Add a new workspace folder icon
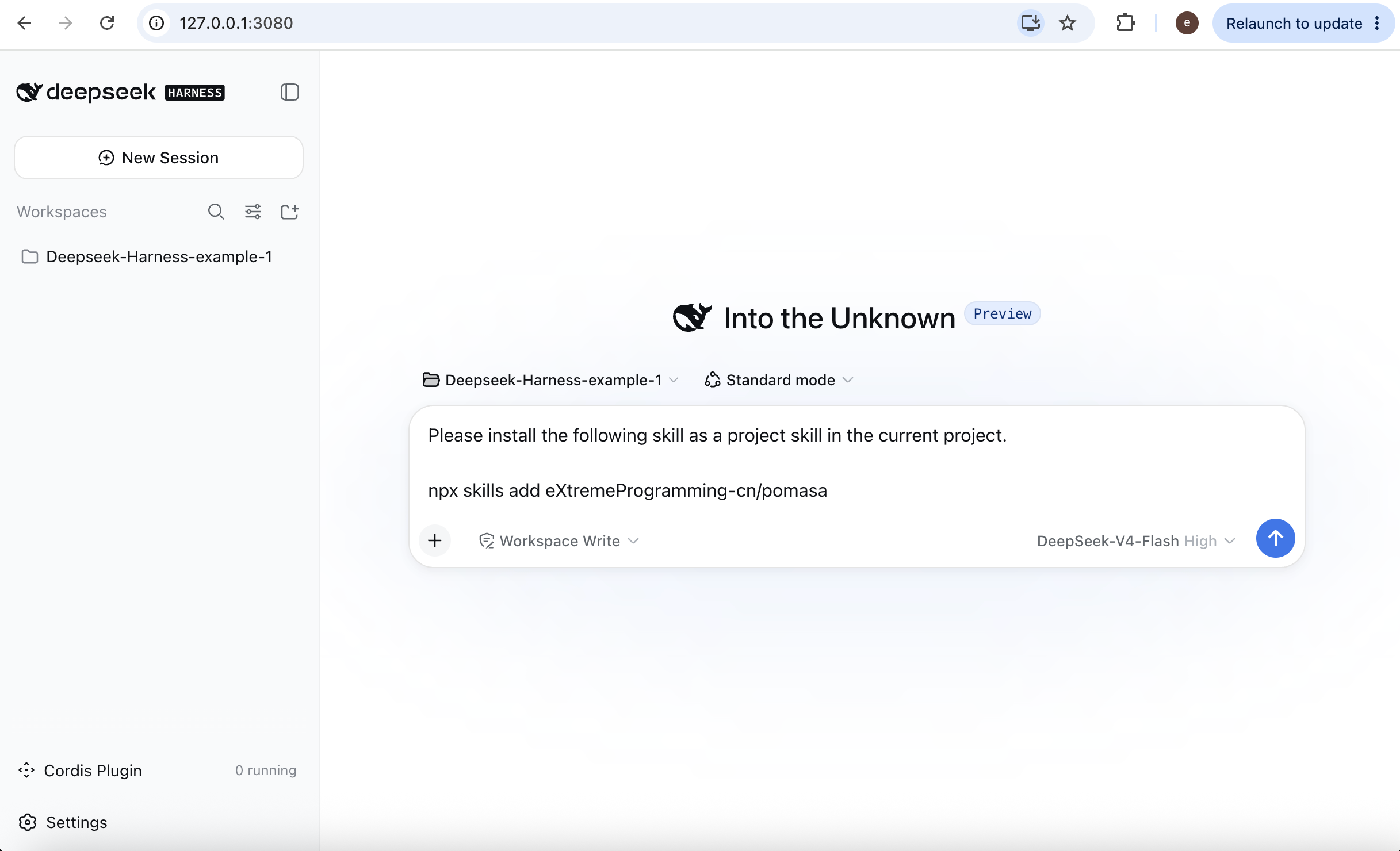 [289, 212]
